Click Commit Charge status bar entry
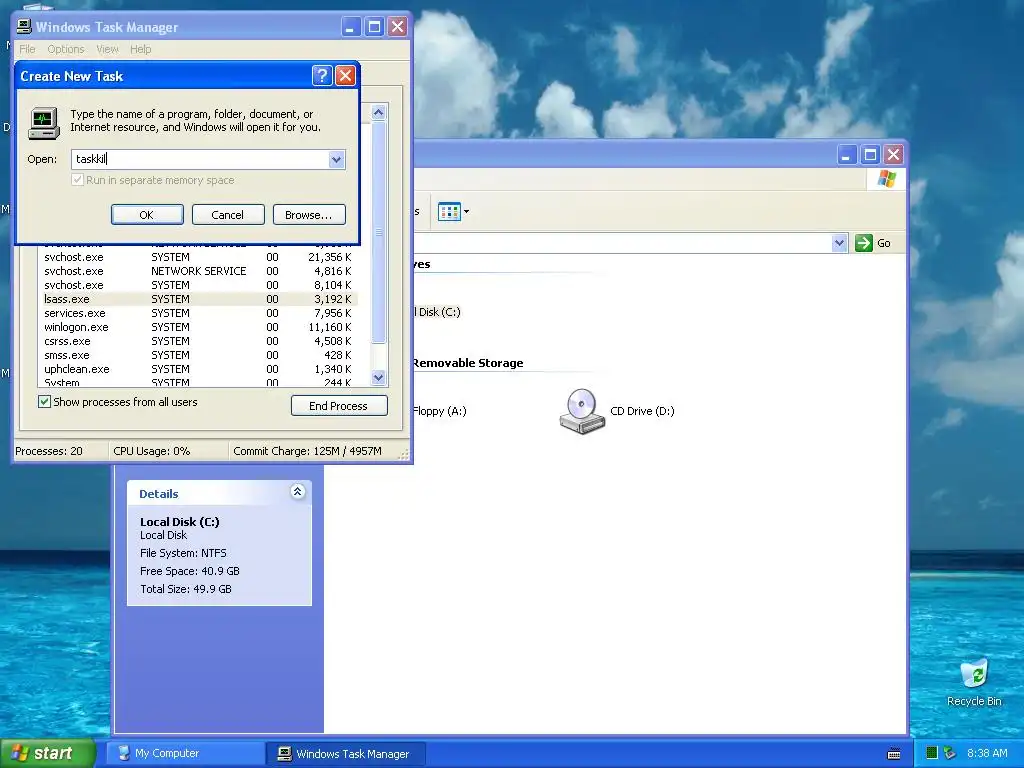Screen dimensions: 1024x768 click(x=308, y=451)
